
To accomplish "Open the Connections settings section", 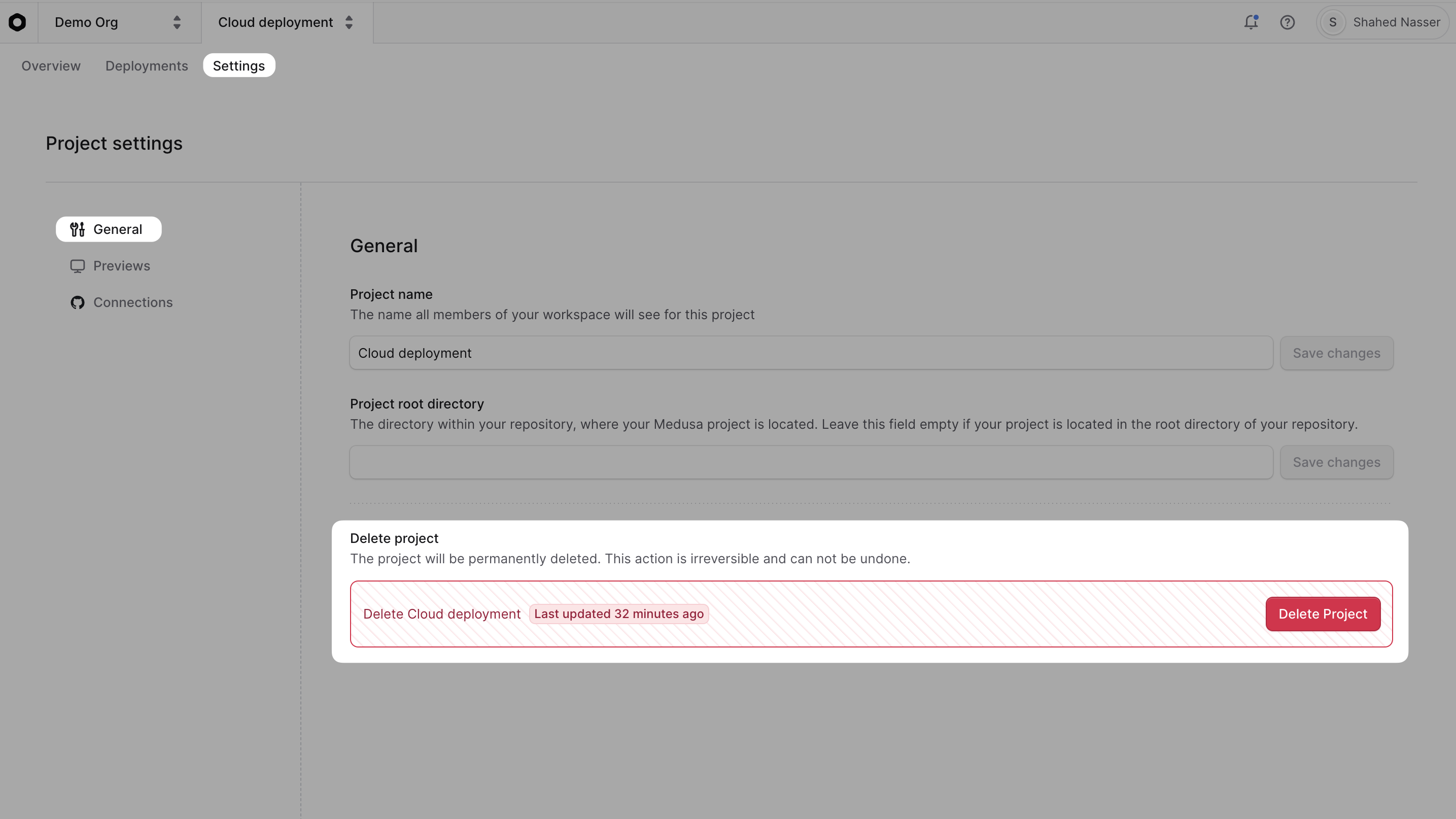I will coord(133,302).
